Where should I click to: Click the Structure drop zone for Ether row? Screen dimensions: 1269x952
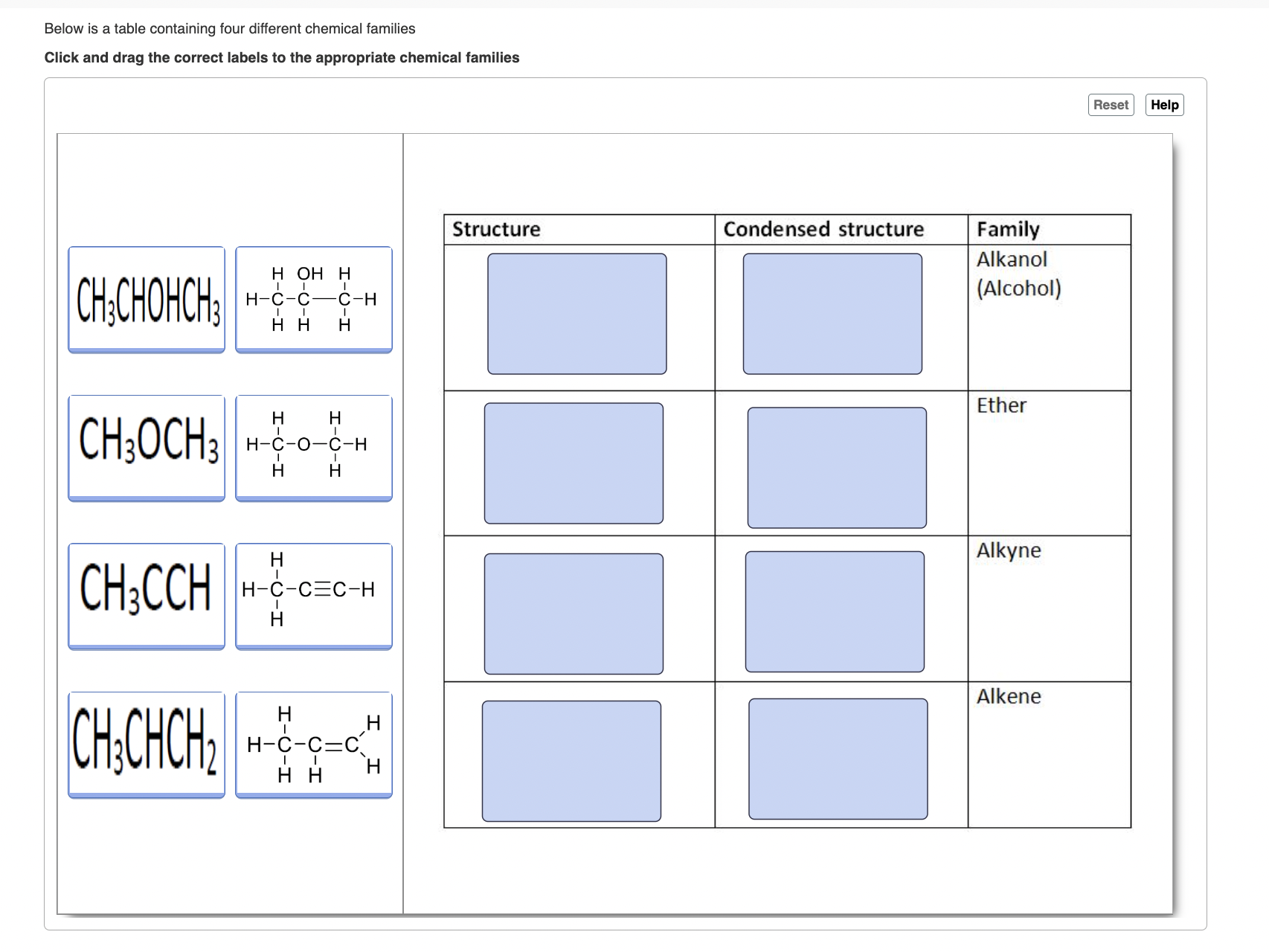574,462
